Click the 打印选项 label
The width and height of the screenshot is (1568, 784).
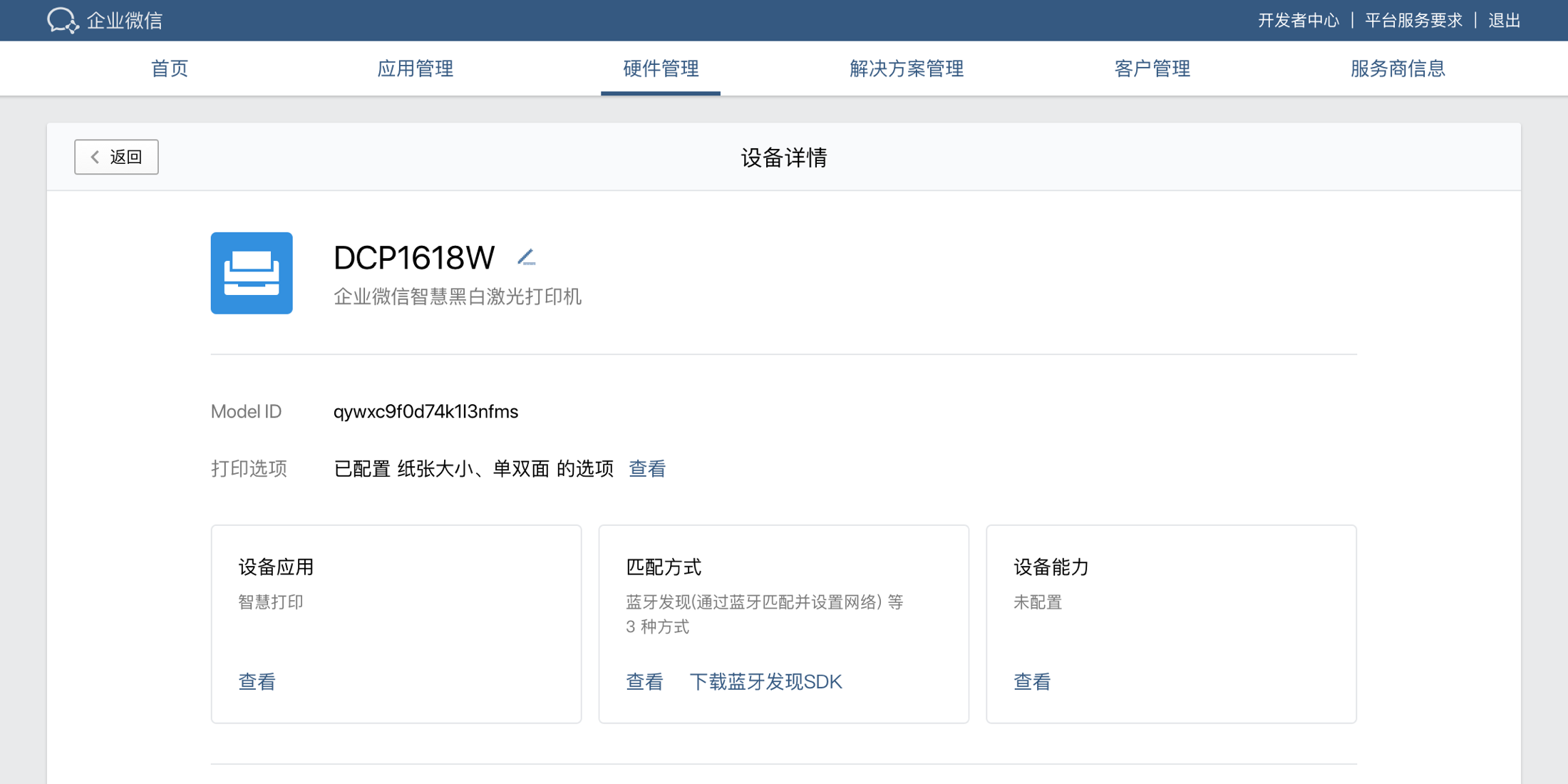pos(249,469)
